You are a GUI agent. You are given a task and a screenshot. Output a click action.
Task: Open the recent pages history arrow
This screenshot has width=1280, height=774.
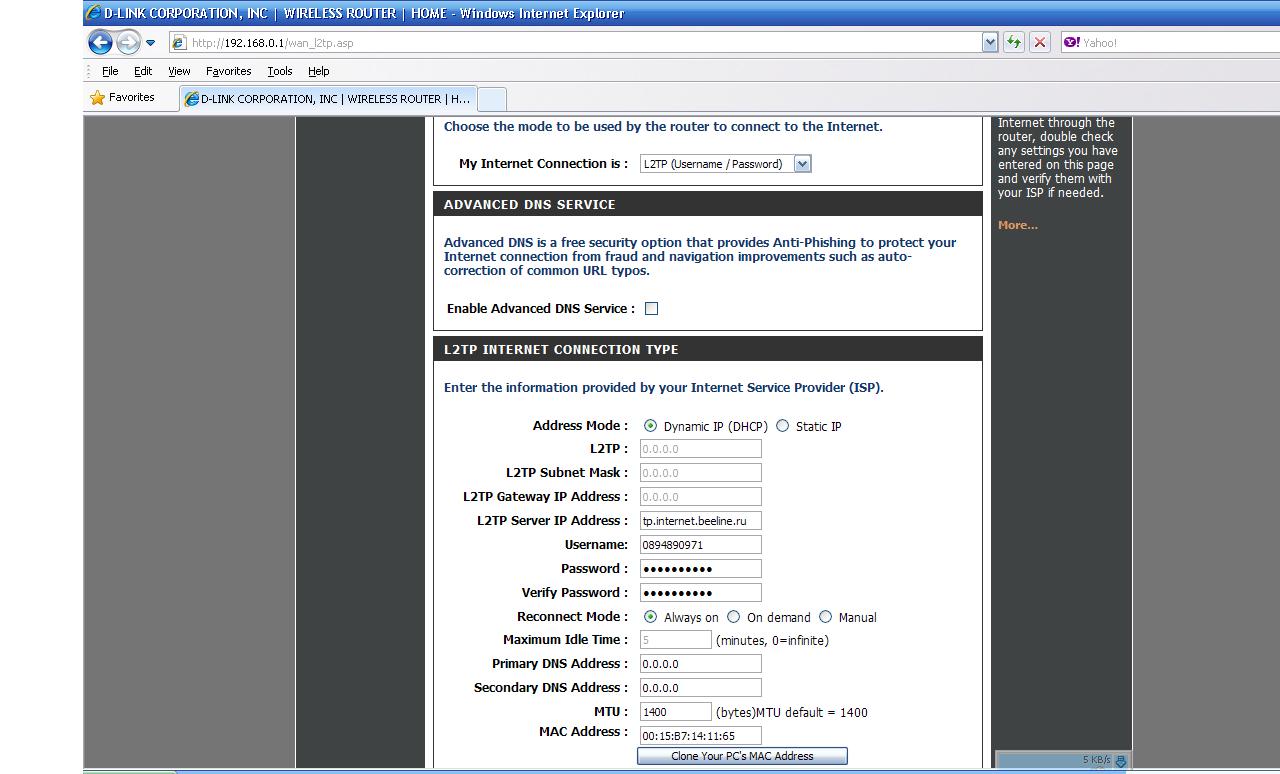pyautogui.click(x=150, y=43)
